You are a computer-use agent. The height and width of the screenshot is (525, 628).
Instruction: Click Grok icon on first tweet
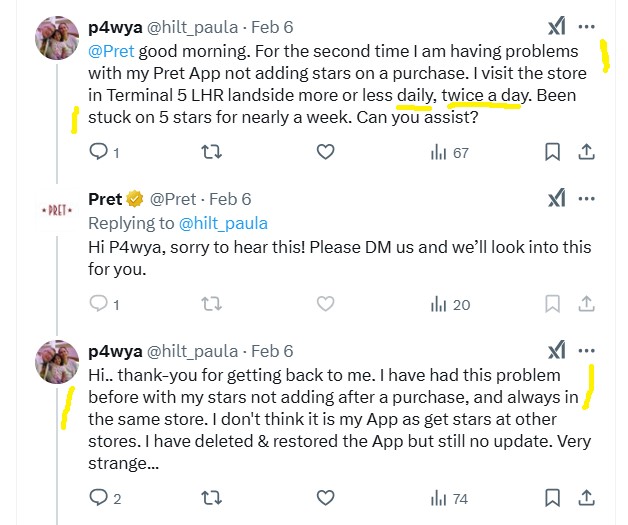[x=556, y=27]
